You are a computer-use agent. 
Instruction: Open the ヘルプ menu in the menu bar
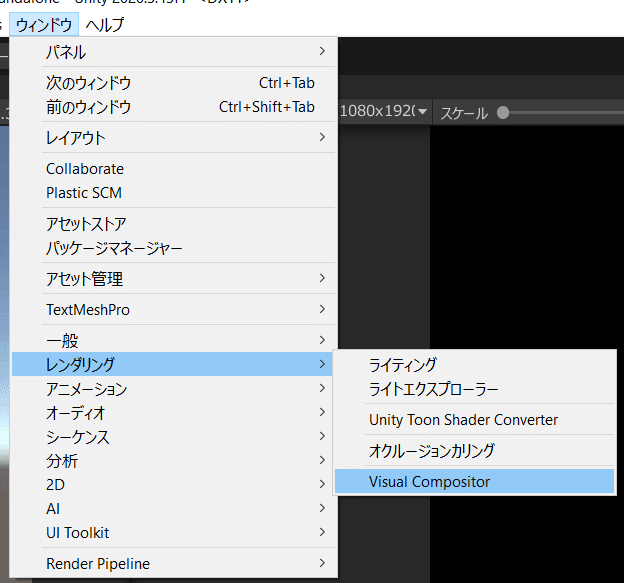coord(105,25)
